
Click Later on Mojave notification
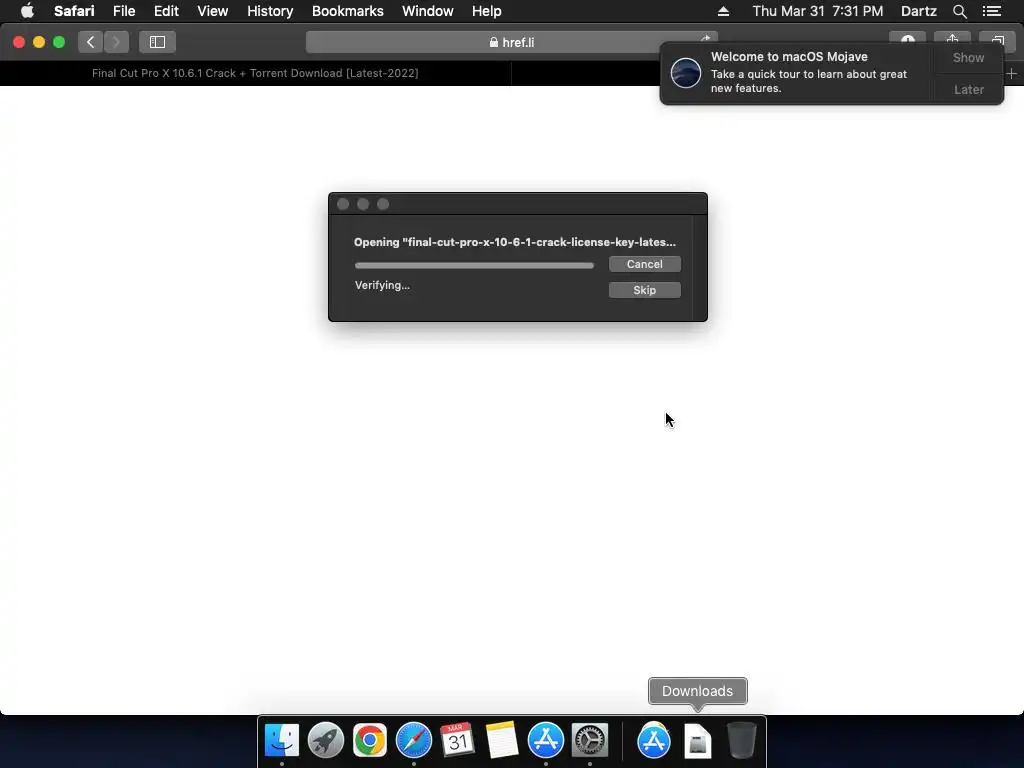968,89
